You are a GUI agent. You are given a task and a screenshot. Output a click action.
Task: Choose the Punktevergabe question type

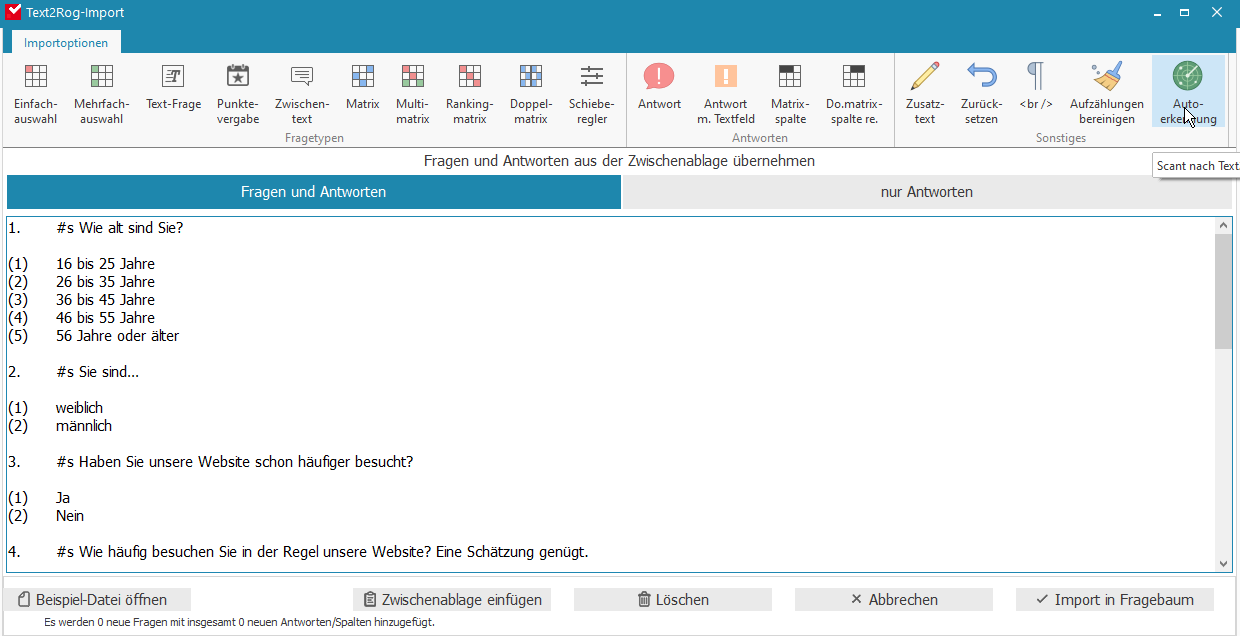(x=238, y=90)
